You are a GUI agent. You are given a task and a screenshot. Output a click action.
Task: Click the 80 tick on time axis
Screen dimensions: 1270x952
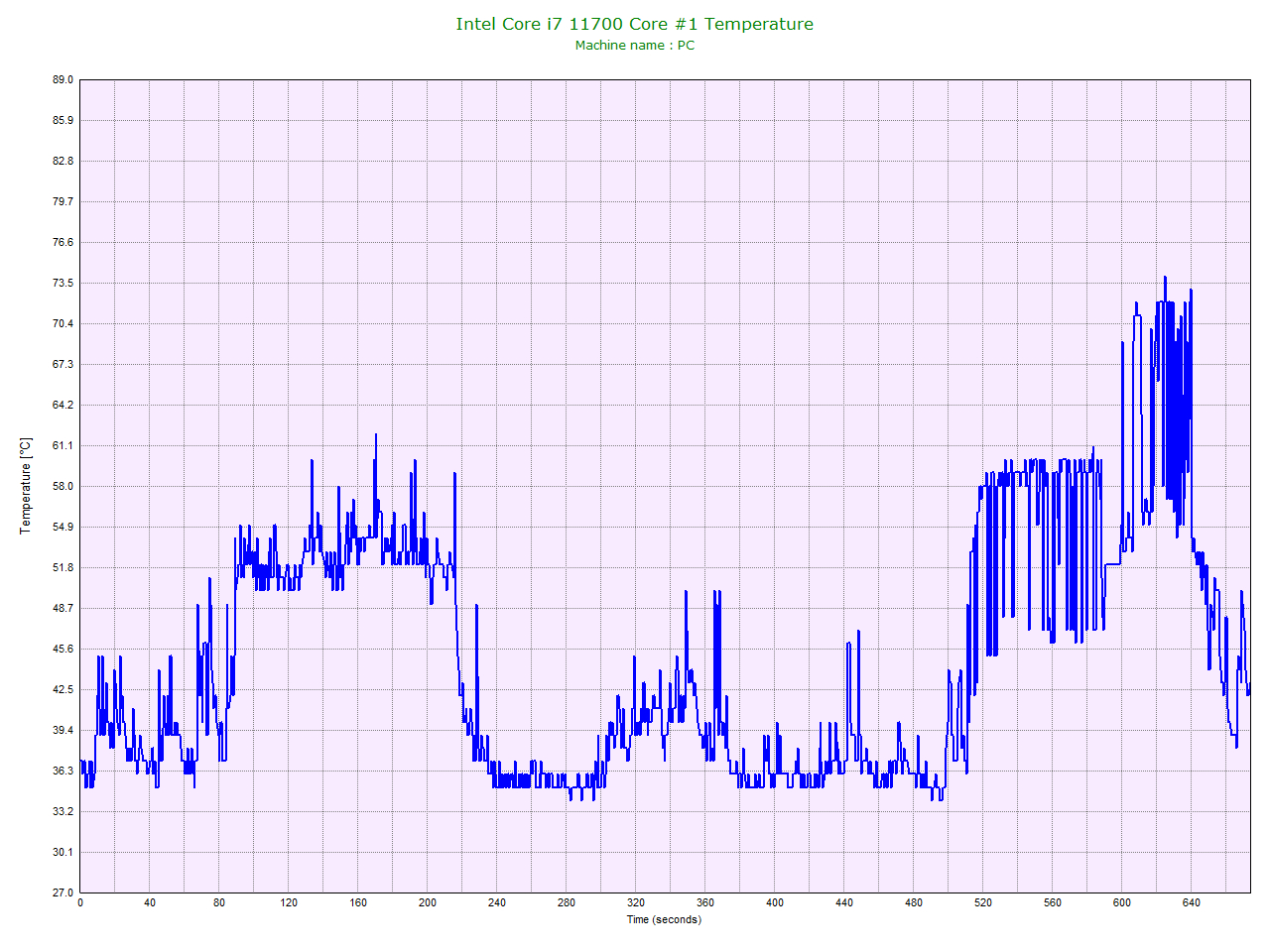(219, 902)
